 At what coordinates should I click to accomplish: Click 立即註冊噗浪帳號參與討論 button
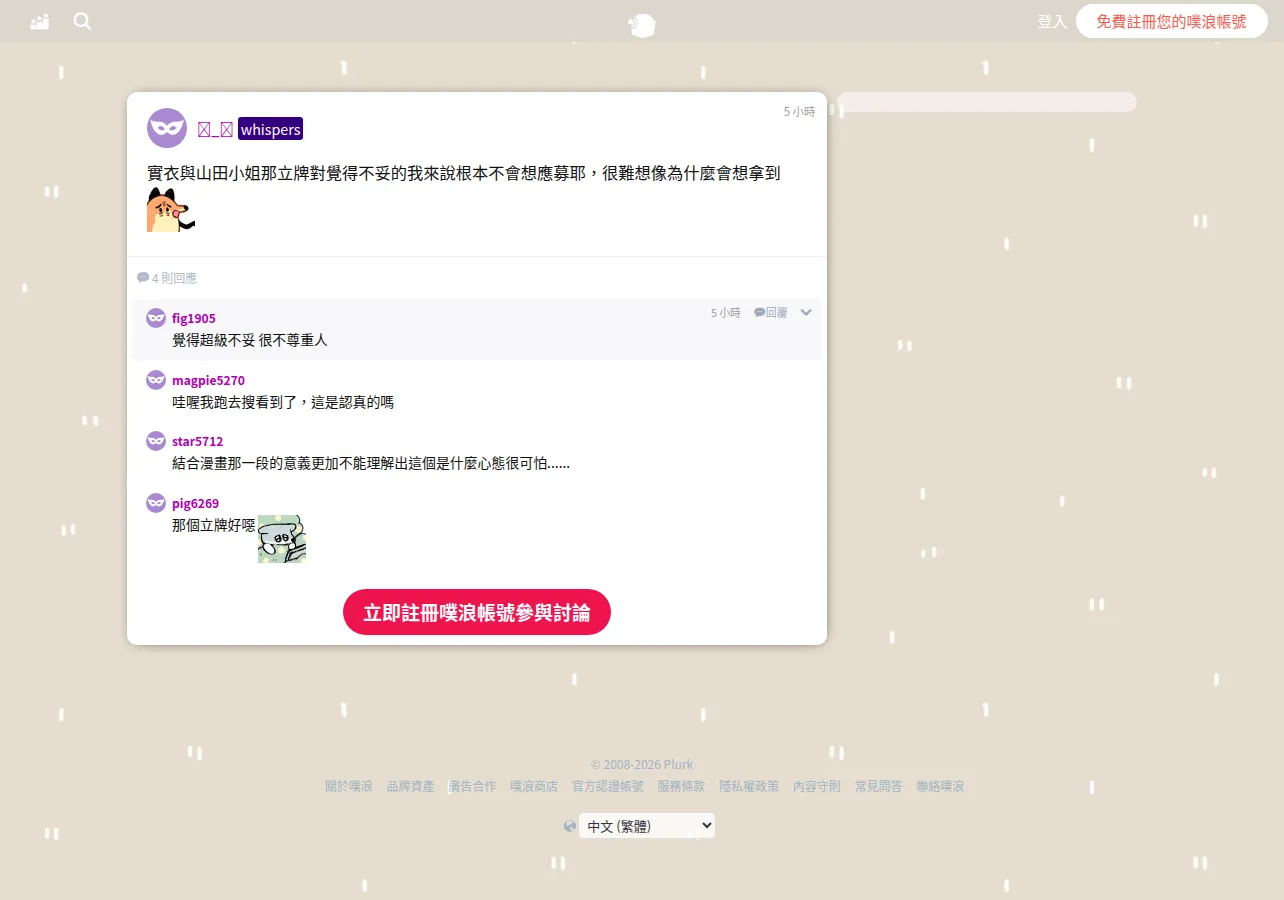pos(477,612)
